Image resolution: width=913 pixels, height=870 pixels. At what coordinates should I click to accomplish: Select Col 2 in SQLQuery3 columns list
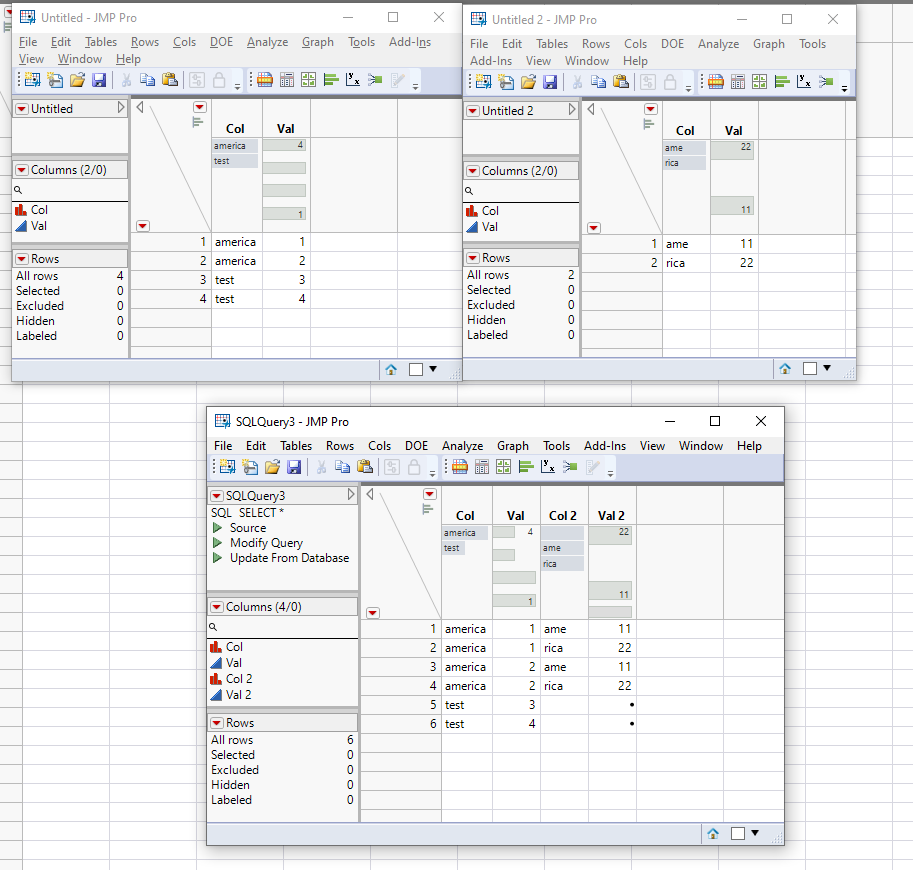(239, 678)
